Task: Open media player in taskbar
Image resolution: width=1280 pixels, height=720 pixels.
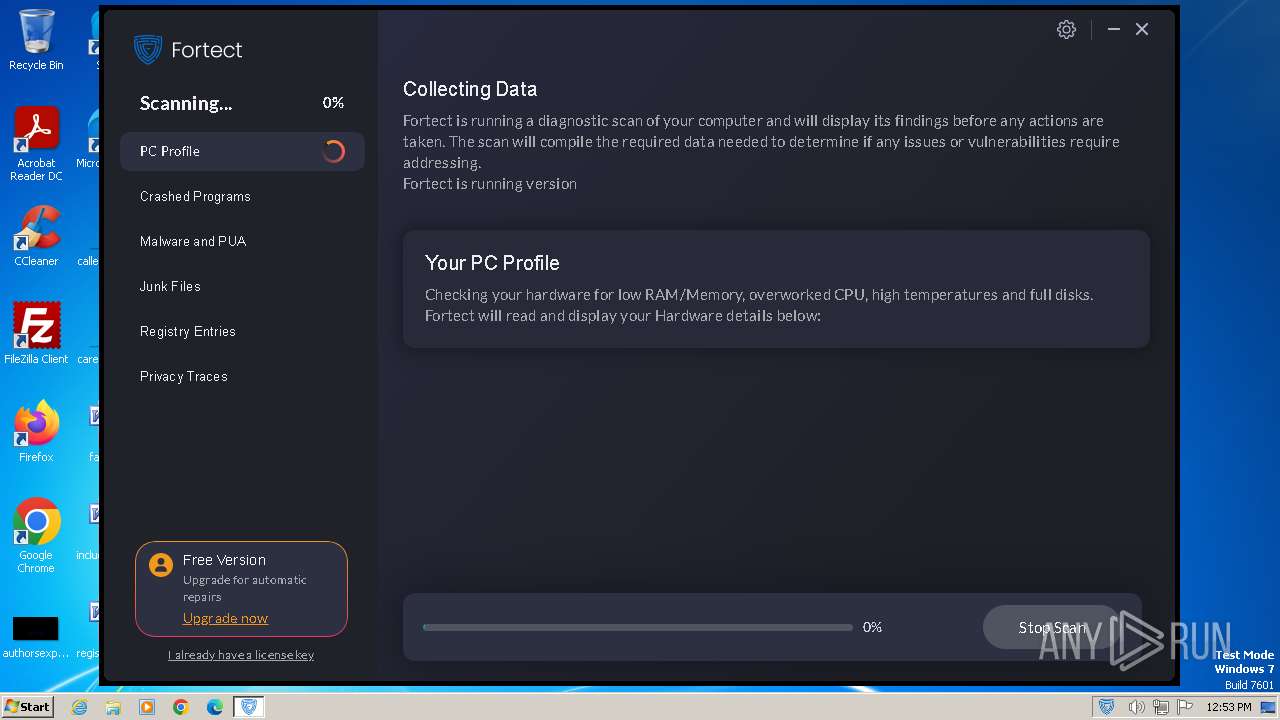Action: coord(147,707)
